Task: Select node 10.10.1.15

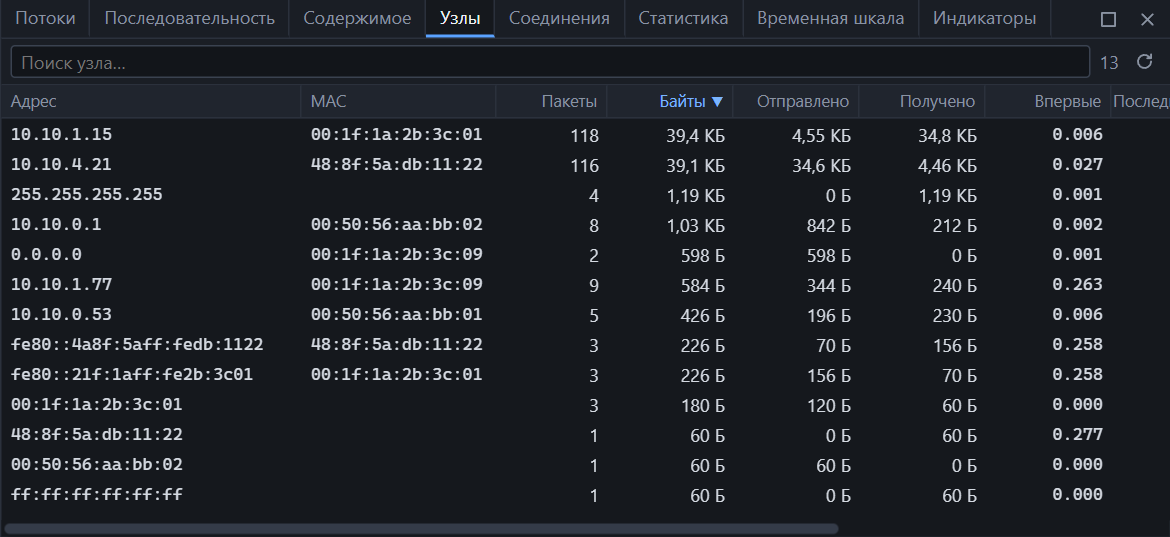Action: [585, 135]
